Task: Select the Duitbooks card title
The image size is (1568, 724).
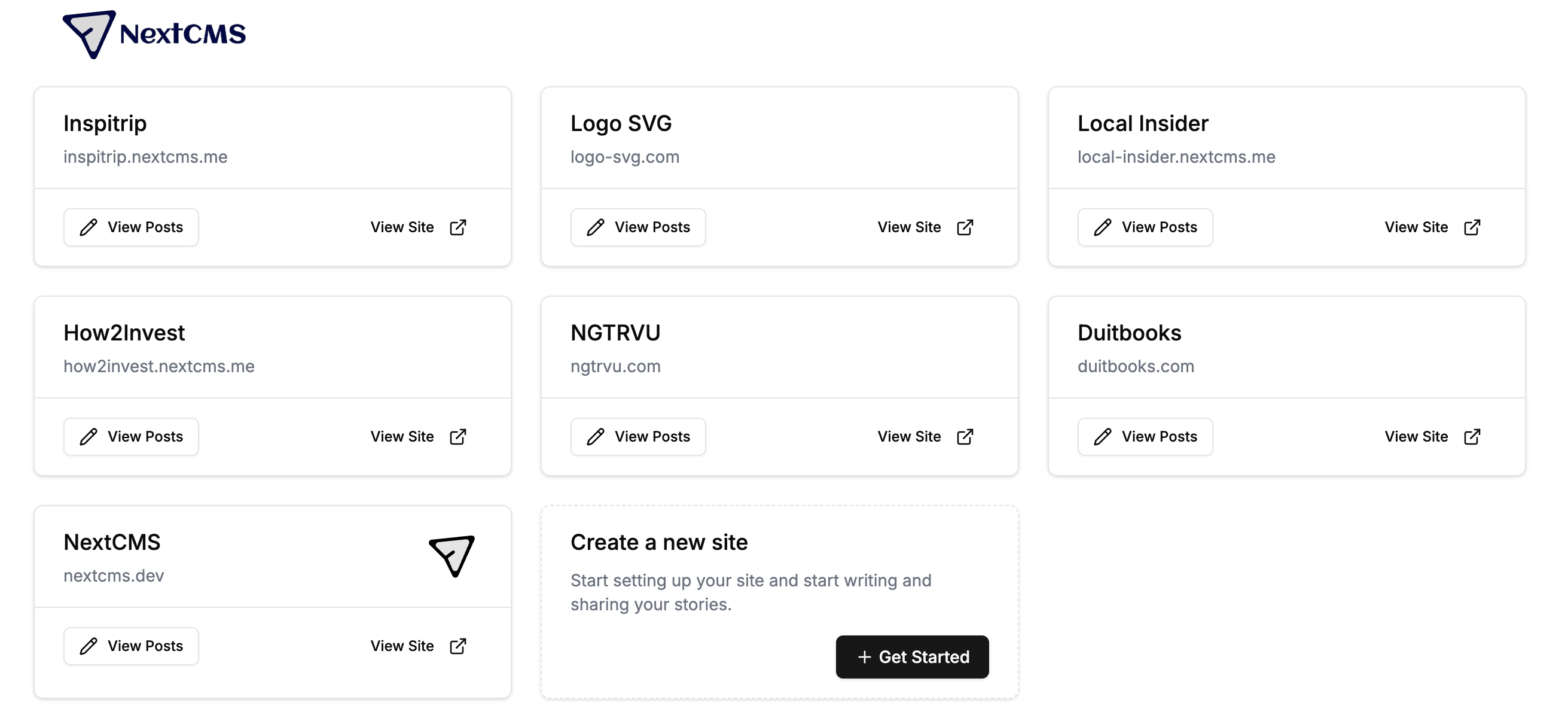Action: click(x=1129, y=333)
